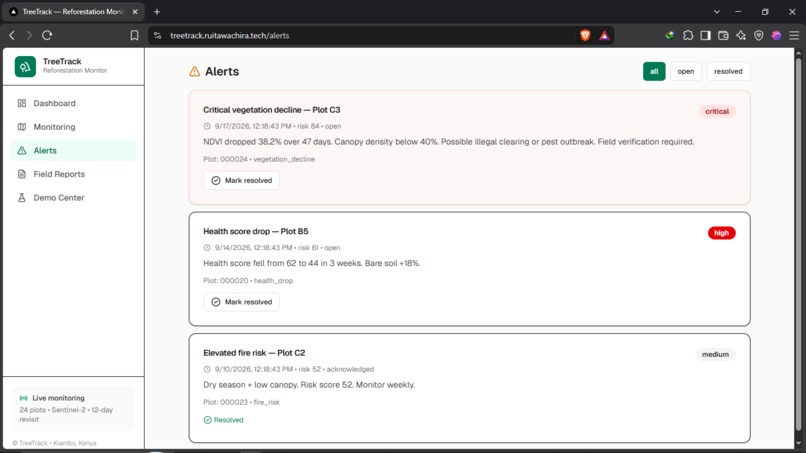
Task: Click 'Health score drop — Plot B5' title
Action: [255, 231]
